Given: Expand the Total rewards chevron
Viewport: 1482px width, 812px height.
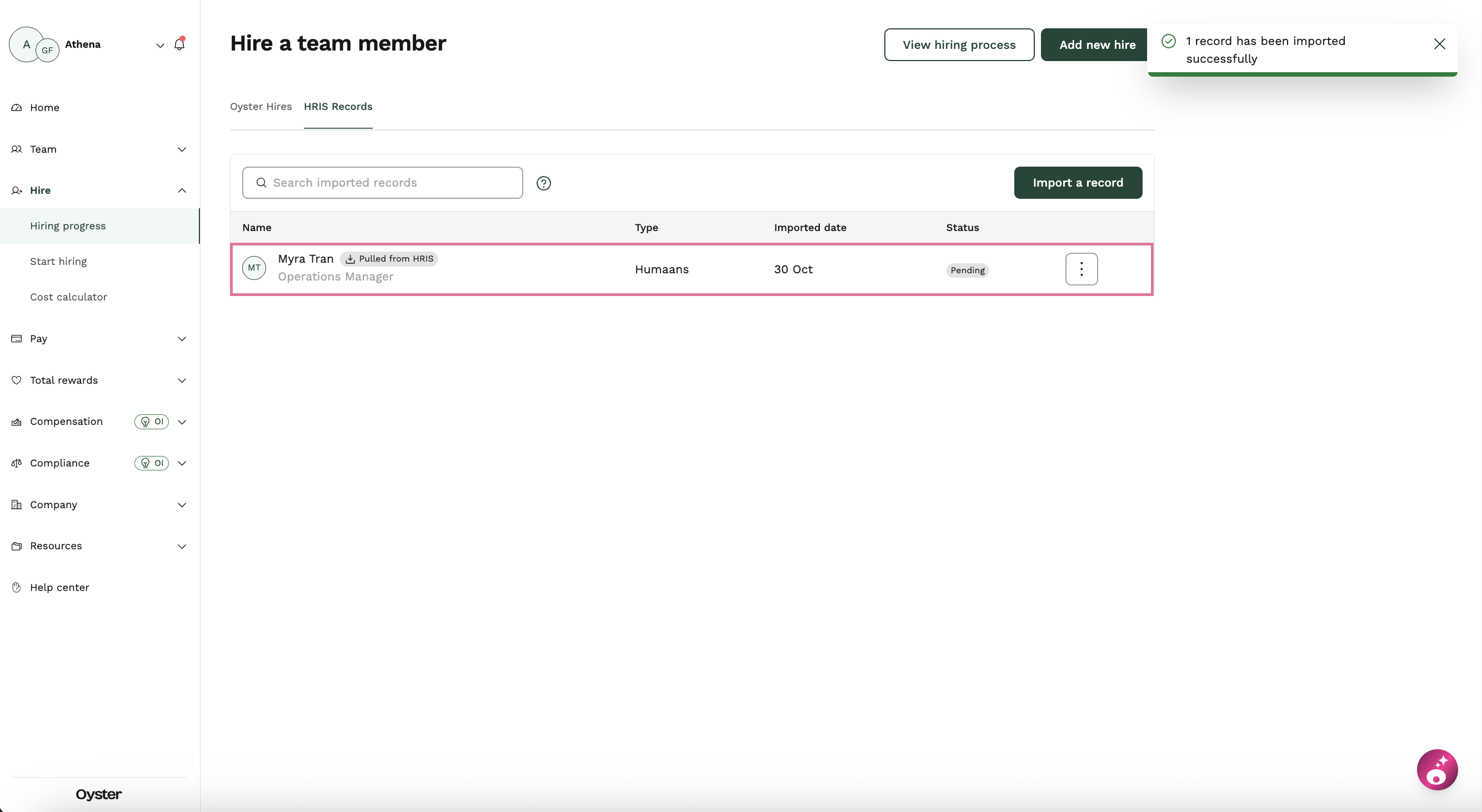Looking at the screenshot, I should (x=182, y=380).
